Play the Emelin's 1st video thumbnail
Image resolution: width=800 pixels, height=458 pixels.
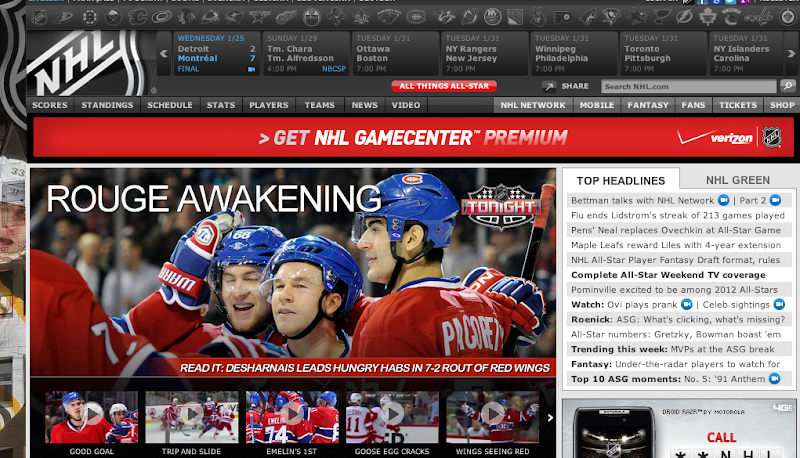coord(292,418)
